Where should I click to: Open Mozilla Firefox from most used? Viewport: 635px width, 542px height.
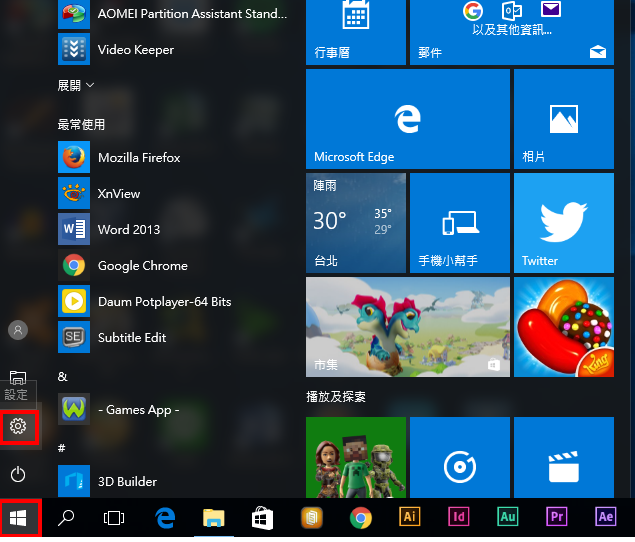(174, 157)
